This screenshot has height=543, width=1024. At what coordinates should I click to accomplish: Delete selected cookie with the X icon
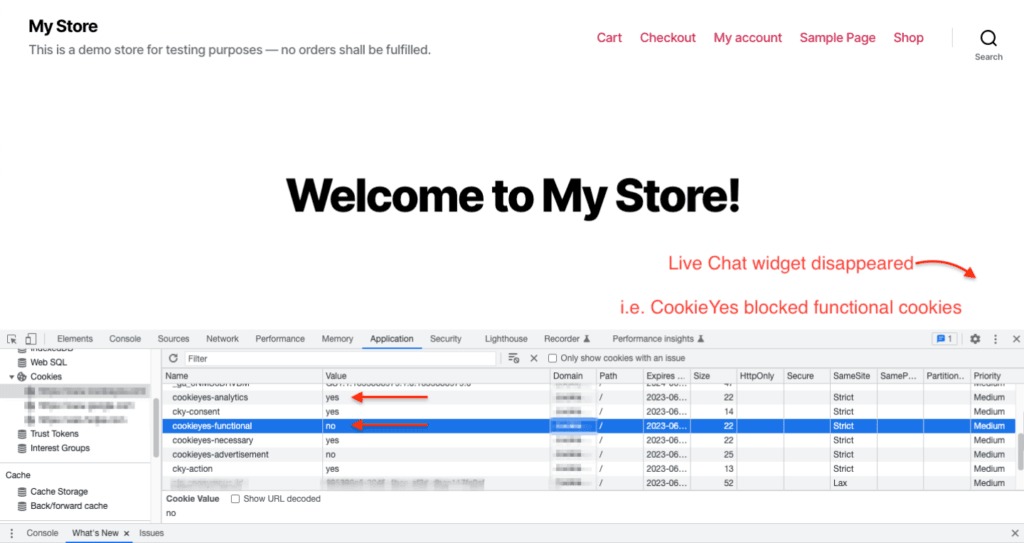point(534,358)
